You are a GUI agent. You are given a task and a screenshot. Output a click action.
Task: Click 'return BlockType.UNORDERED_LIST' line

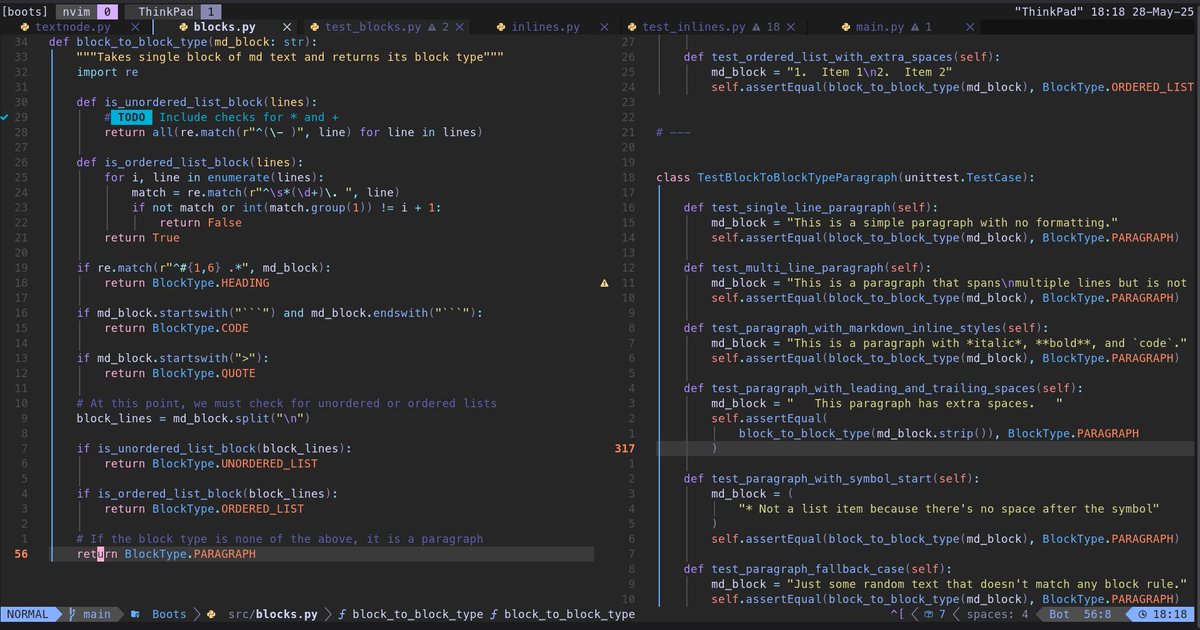click(x=210, y=463)
